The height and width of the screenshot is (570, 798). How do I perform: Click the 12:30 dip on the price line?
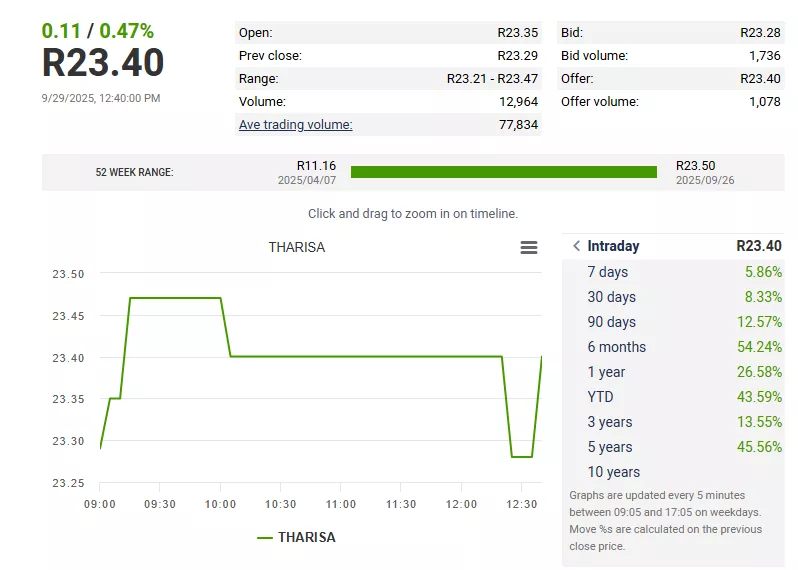[522, 457]
